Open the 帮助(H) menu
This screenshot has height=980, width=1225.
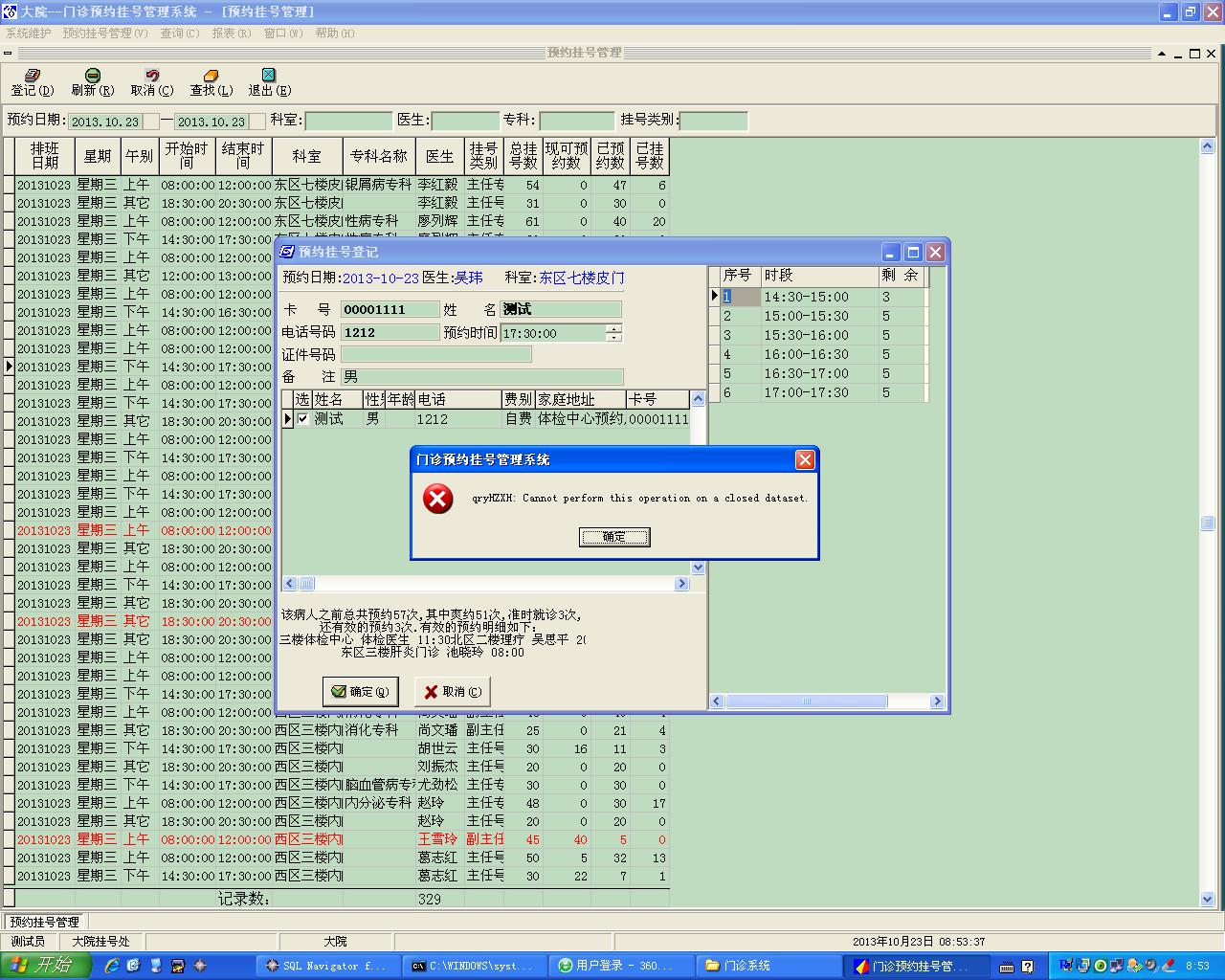[335, 33]
